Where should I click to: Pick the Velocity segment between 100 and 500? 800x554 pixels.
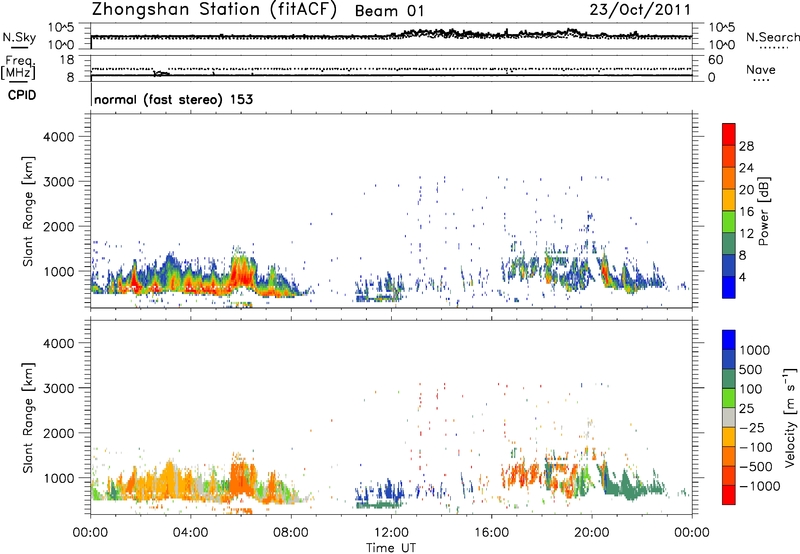click(729, 379)
